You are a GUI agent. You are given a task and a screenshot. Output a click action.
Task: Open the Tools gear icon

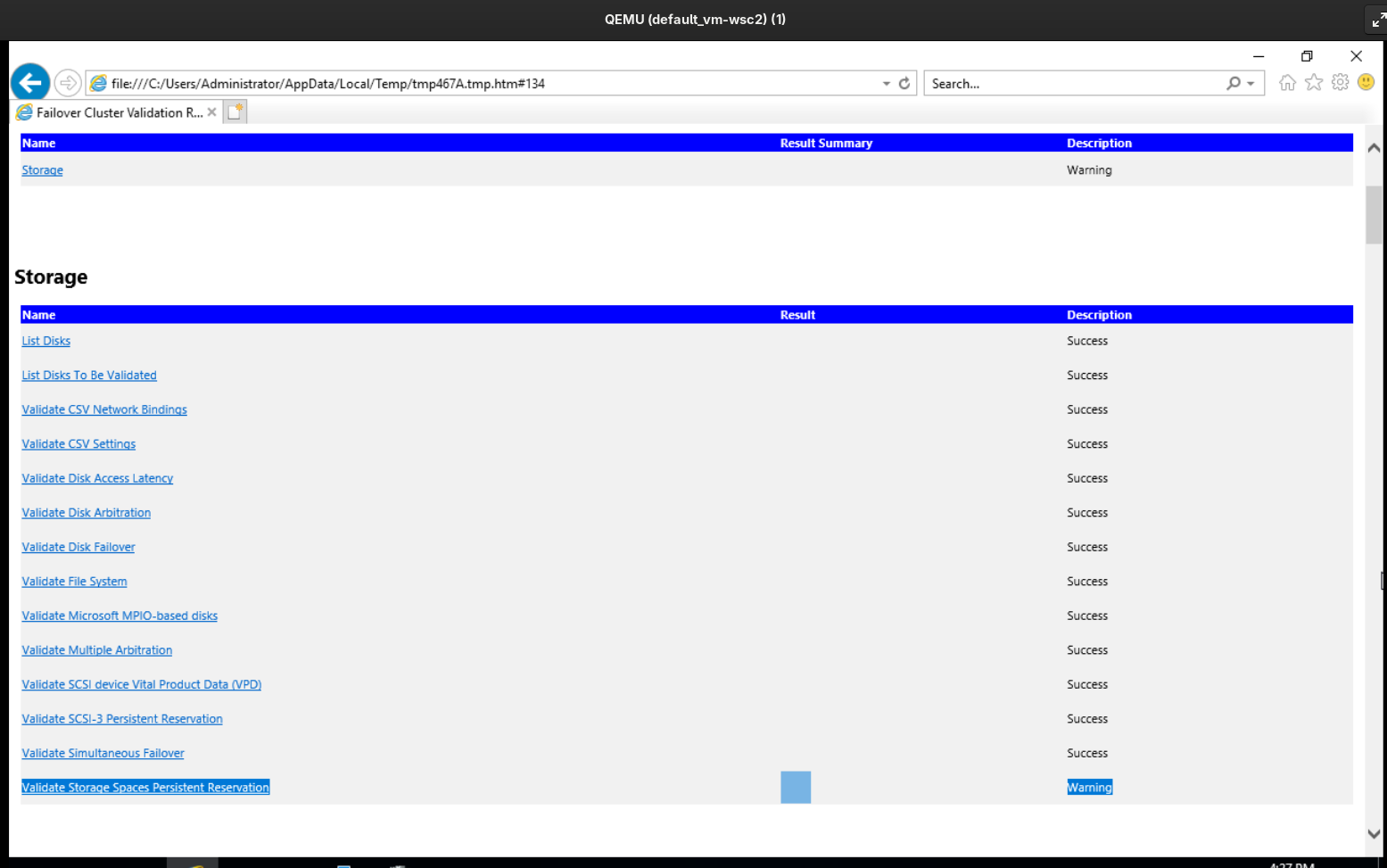pyautogui.click(x=1340, y=83)
